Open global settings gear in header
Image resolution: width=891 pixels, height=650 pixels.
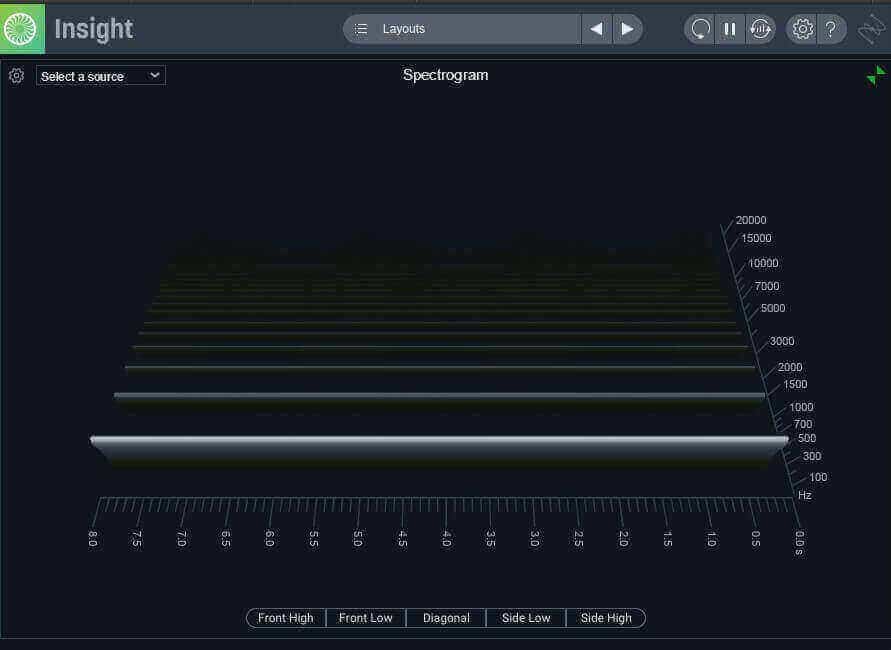point(802,29)
